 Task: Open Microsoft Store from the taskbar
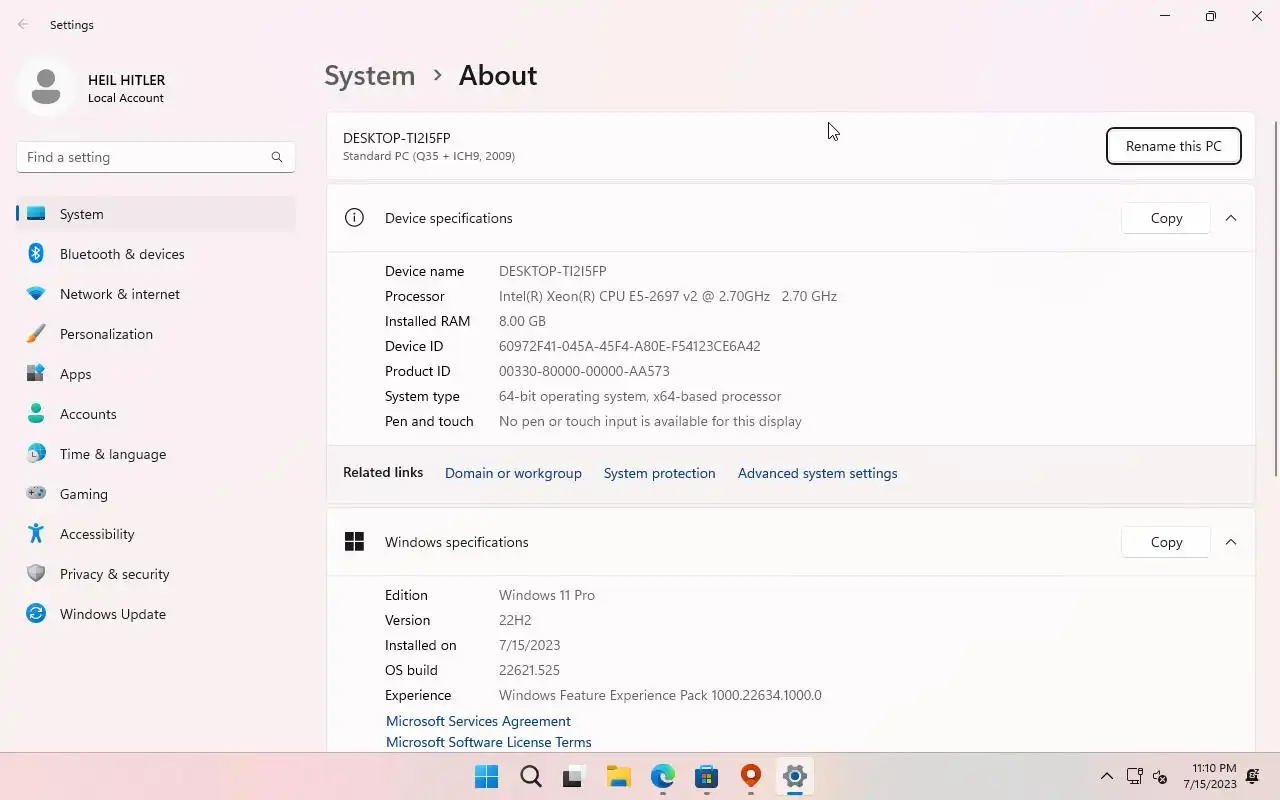point(707,777)
